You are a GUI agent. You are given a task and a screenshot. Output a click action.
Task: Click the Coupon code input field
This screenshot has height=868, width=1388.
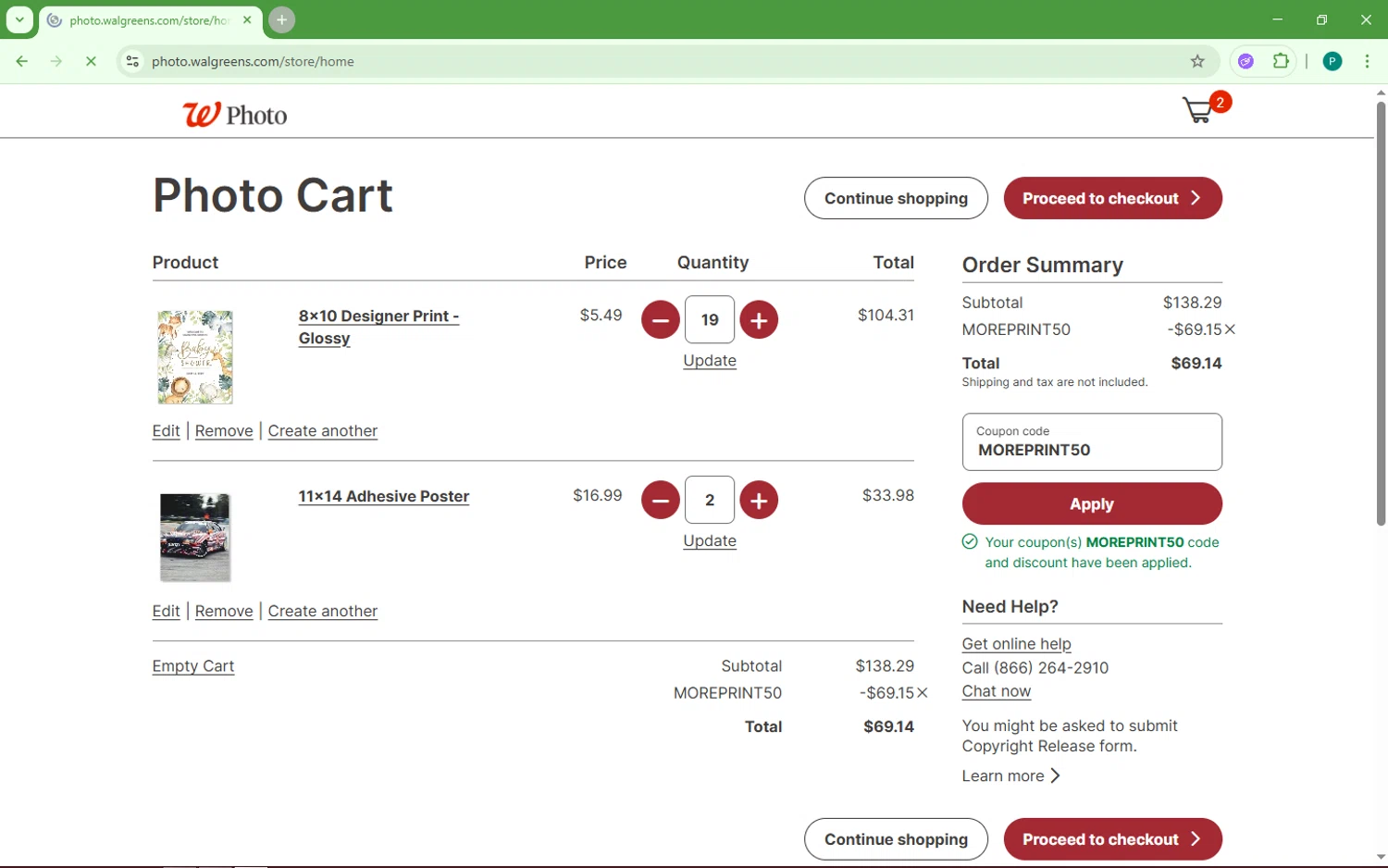pos(1092,441)
